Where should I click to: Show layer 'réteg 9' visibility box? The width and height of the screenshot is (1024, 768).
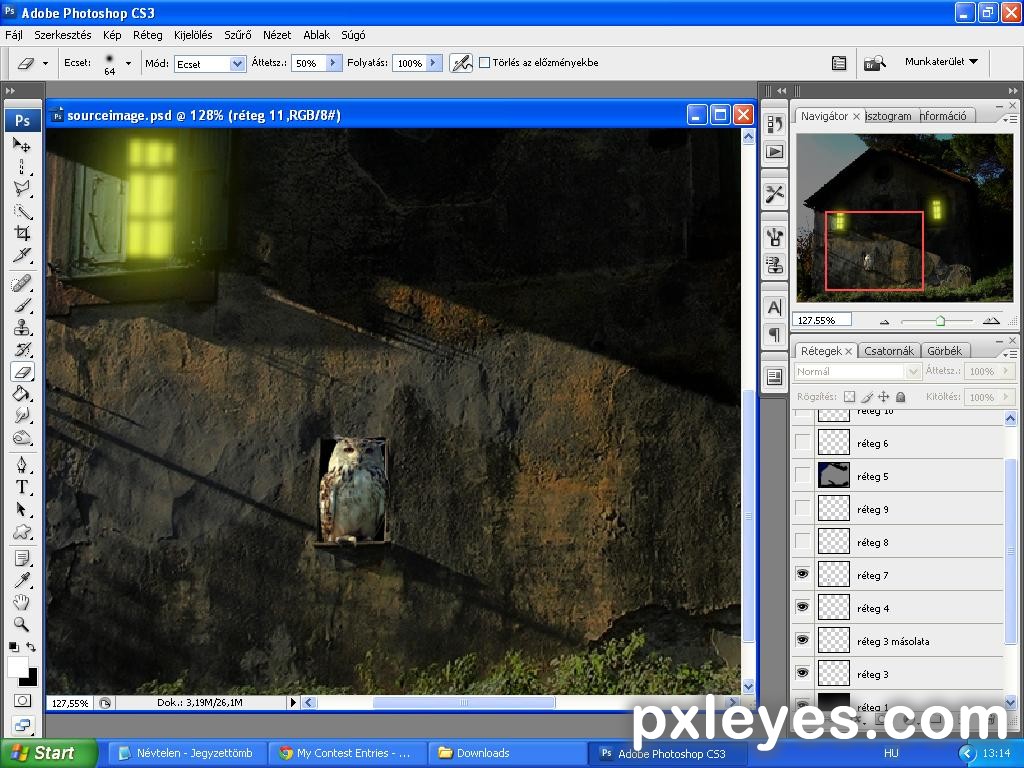coord(803,508)
